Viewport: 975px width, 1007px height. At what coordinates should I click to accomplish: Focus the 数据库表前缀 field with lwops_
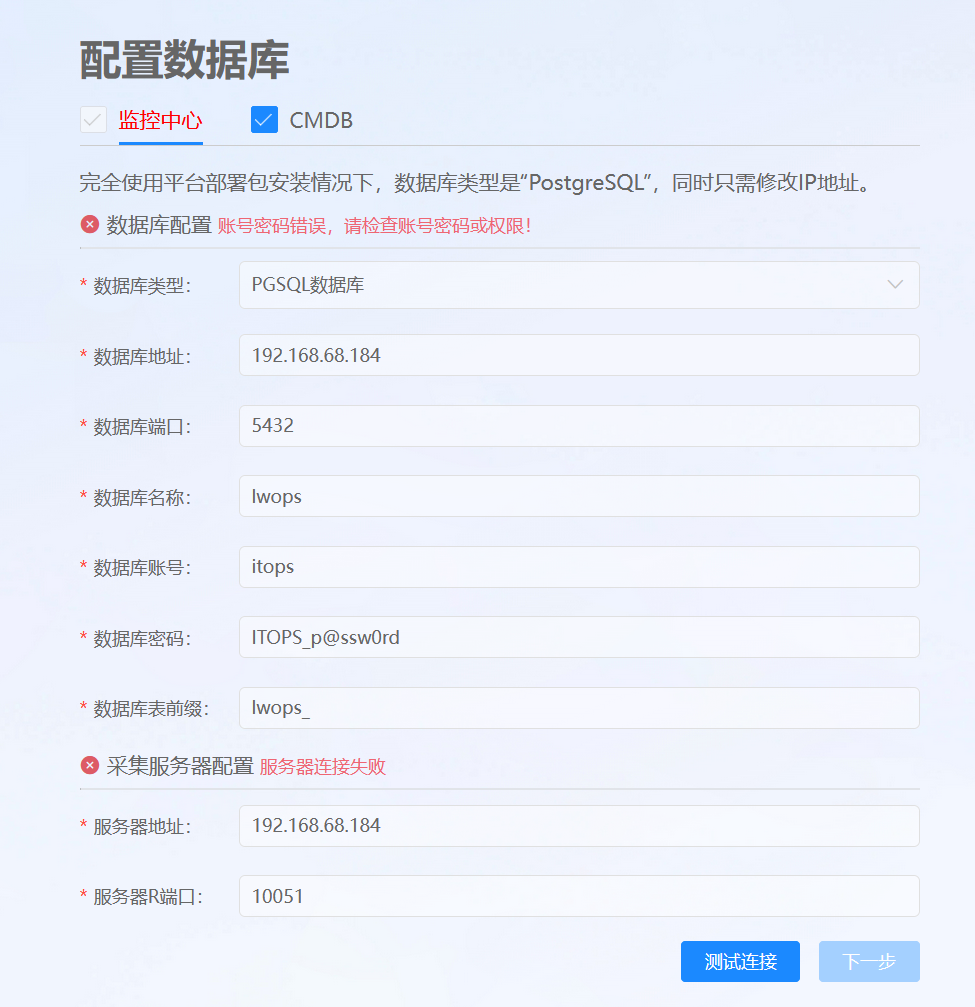(579, 708)
